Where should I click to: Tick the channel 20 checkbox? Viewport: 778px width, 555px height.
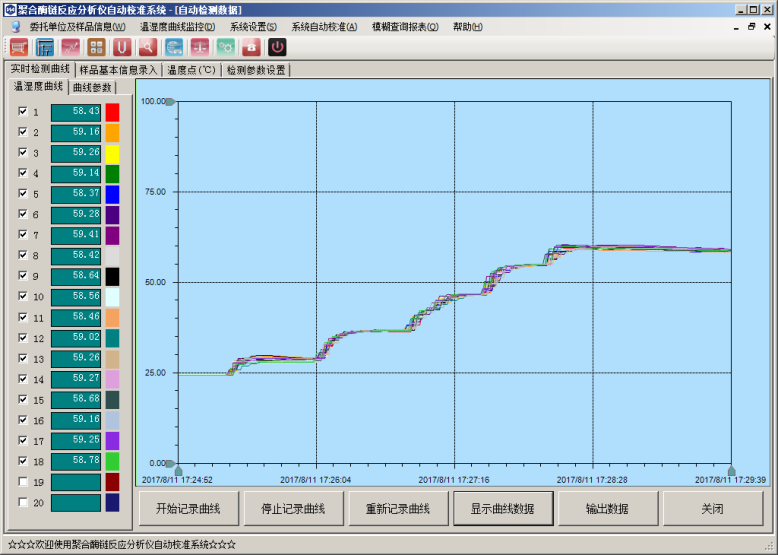tap(23, 502)
